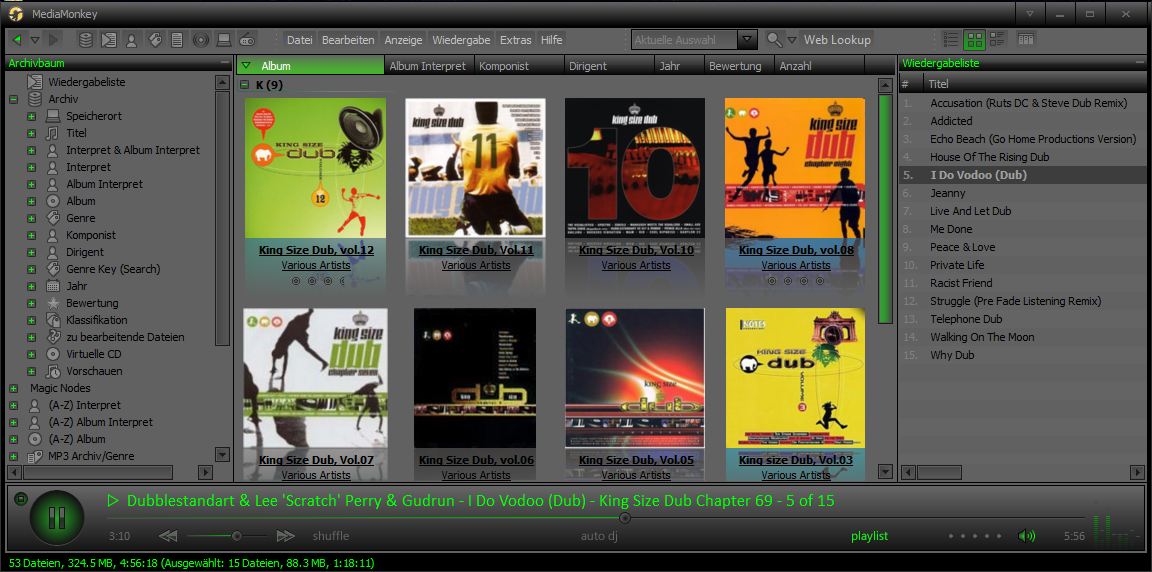Skip to next track in player
The height and width of the screenshot is (572, 1152).
click(x=286, y=536)
